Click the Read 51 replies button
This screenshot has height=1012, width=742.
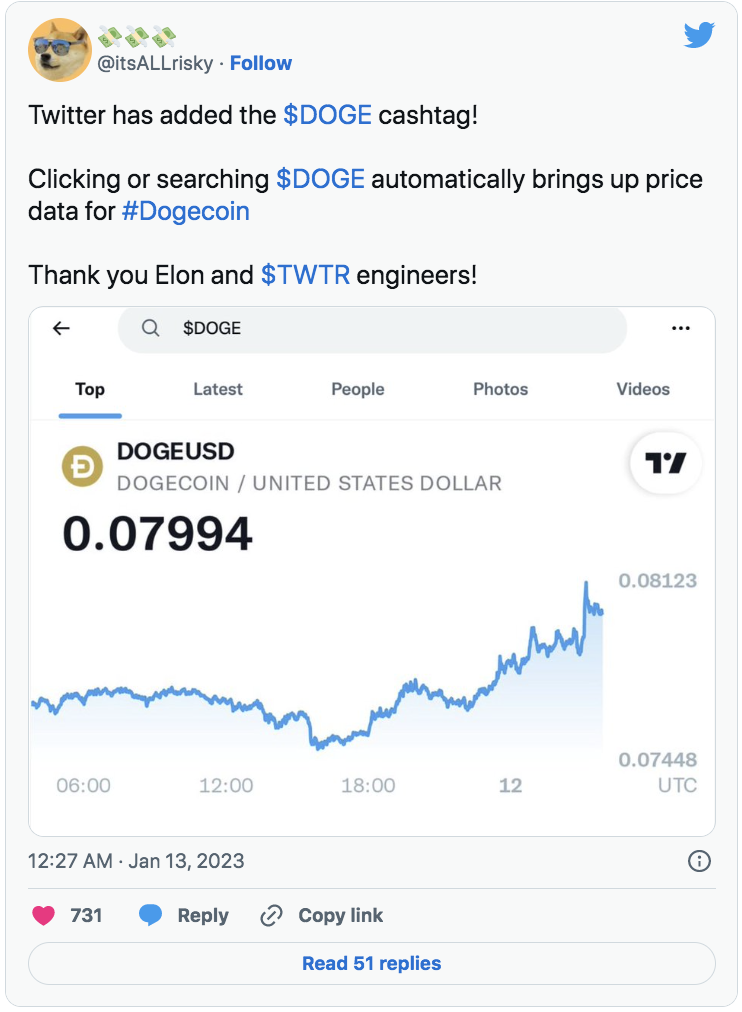point(371,964)
